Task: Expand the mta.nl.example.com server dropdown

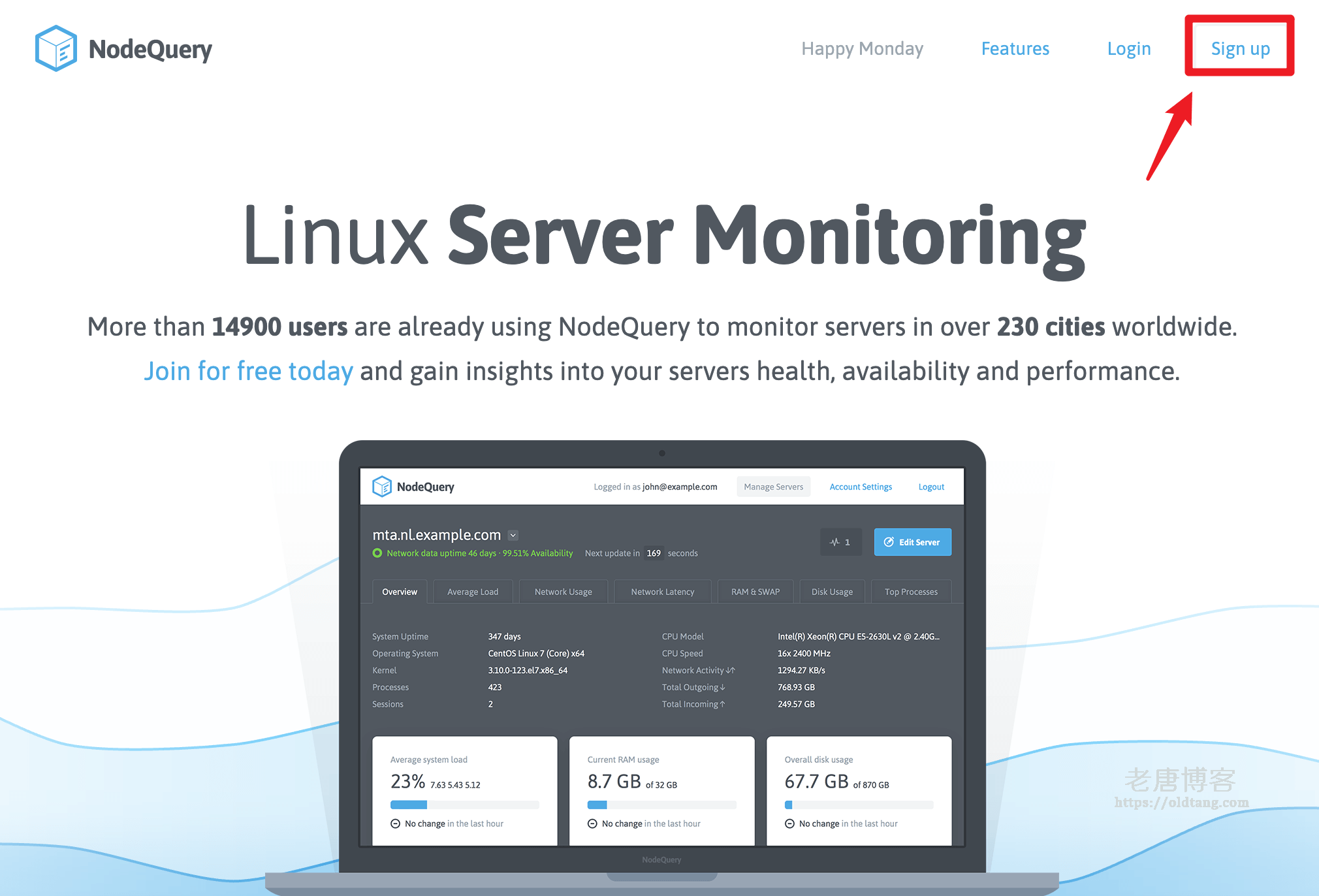Action: point(513,535)
